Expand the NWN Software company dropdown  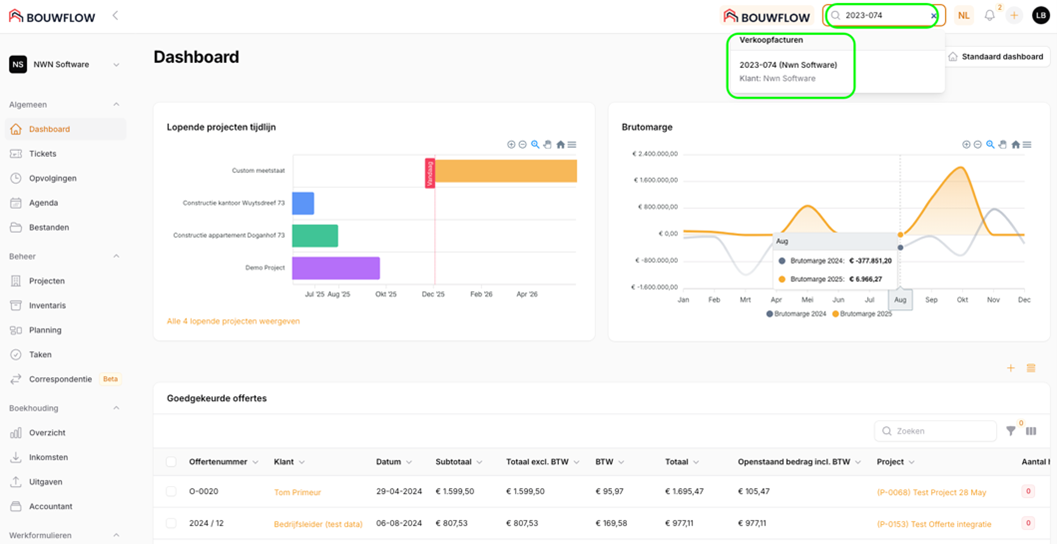(x=116, y=65)
